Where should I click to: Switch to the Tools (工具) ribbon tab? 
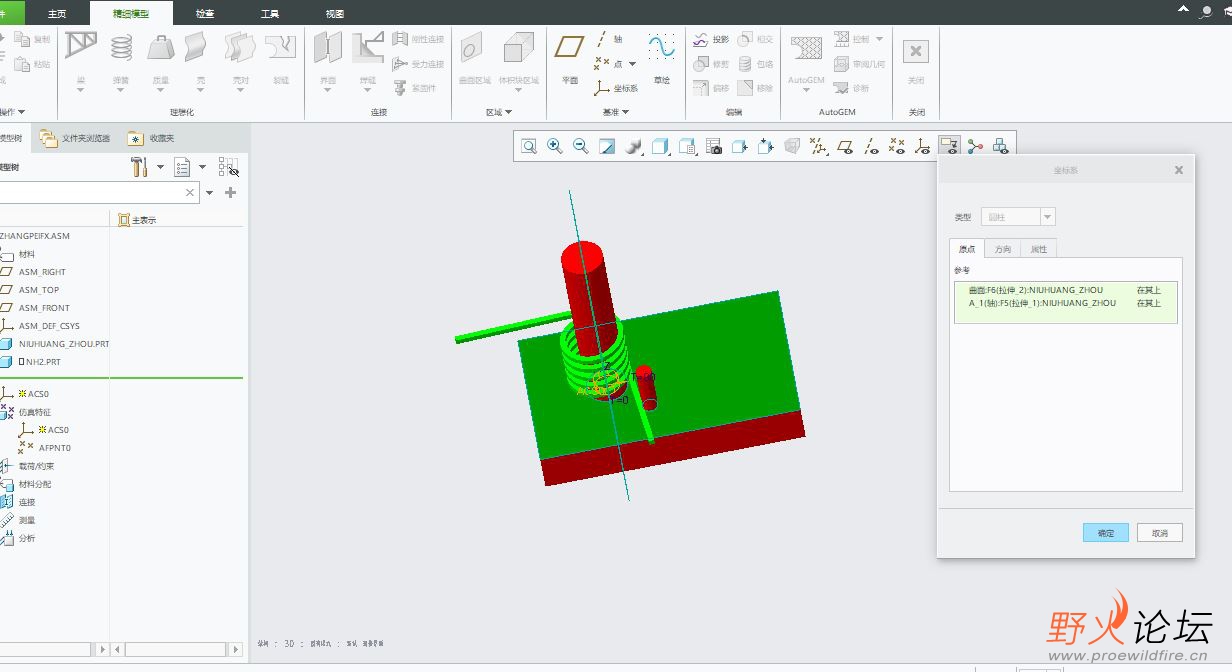point(270,13)
